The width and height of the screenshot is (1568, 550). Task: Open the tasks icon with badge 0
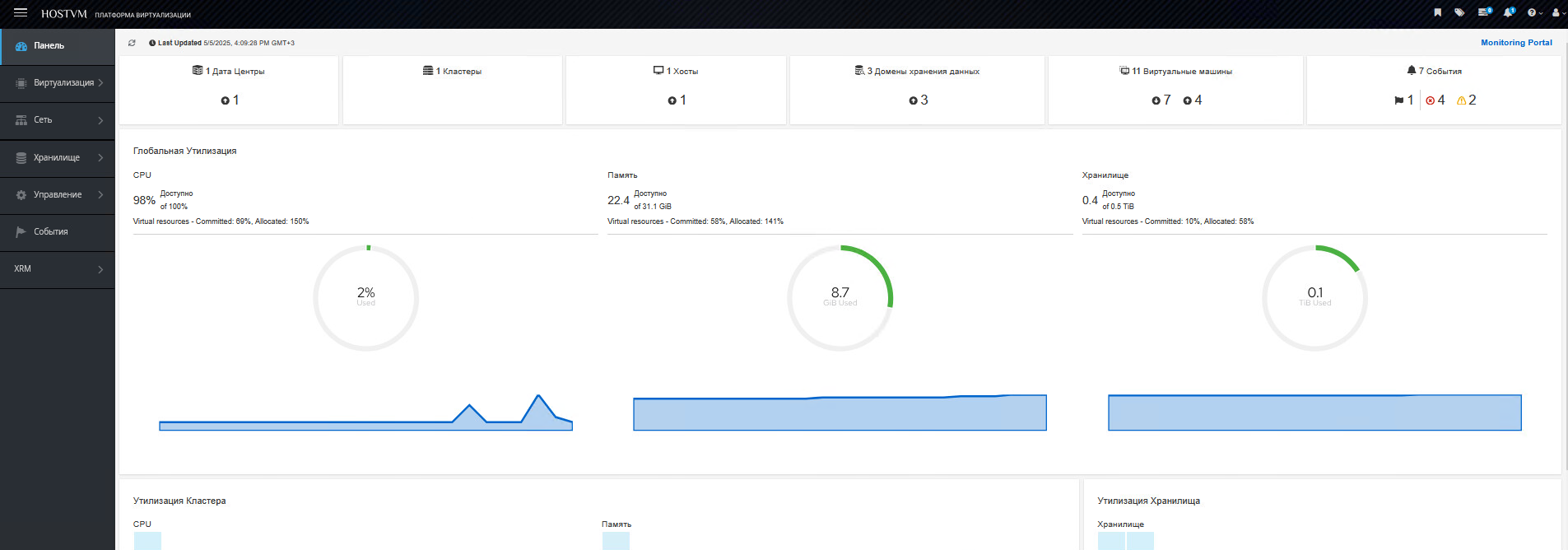1484,12
